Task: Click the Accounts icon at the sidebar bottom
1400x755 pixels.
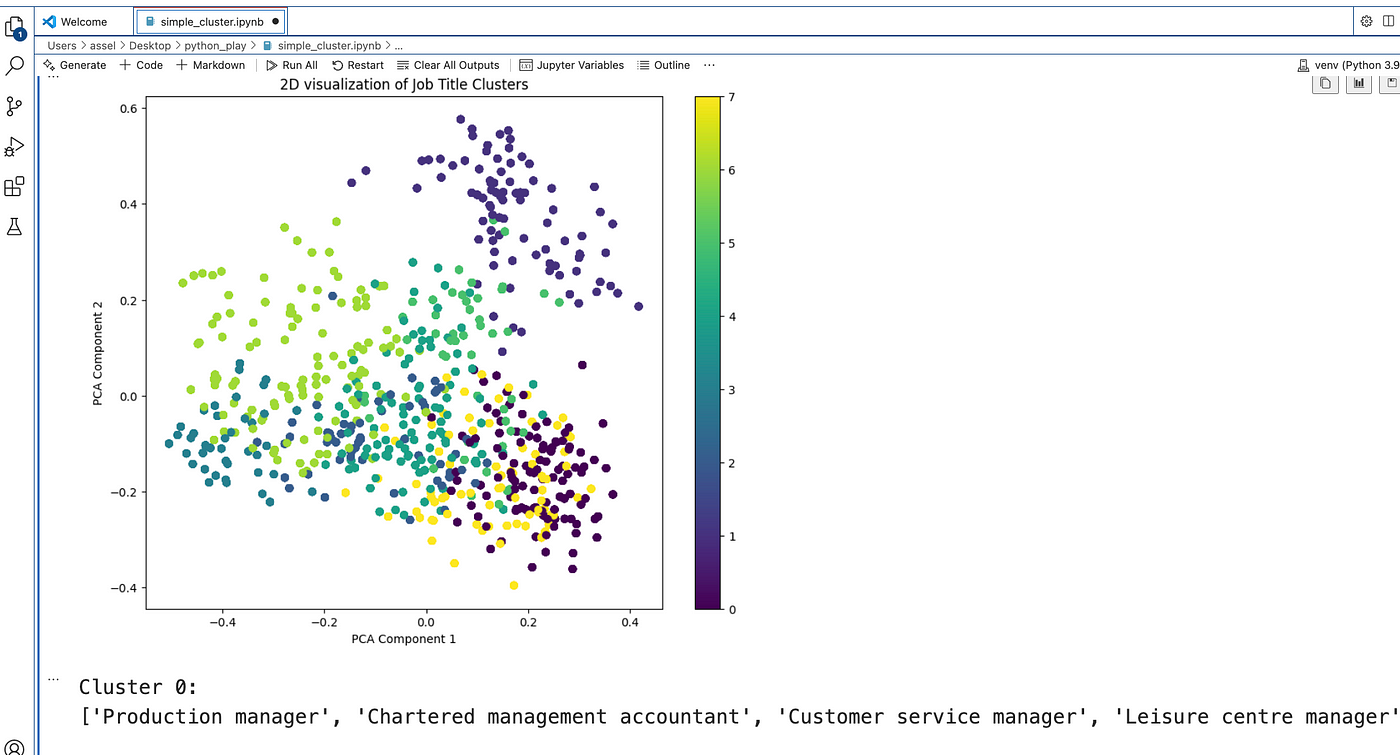Action: pos(14,746)
